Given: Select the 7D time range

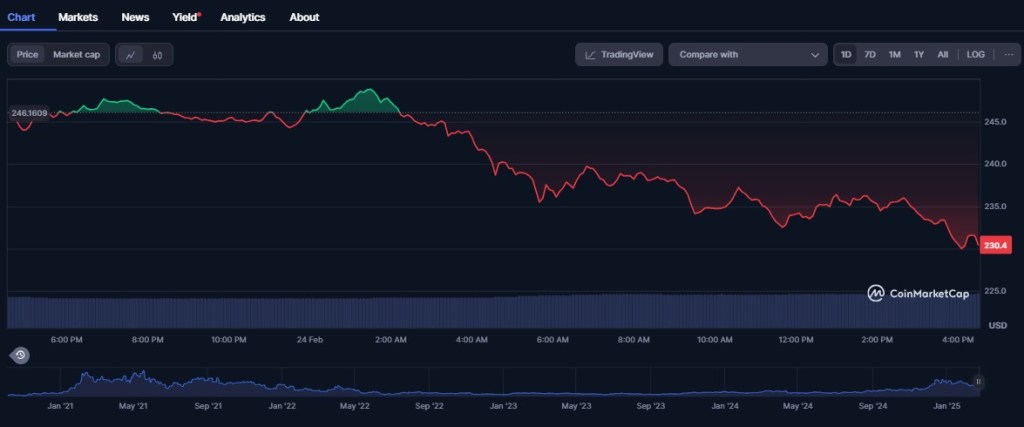Looking at the screenshot, I should pyautogui.click(x=870, y=55).
